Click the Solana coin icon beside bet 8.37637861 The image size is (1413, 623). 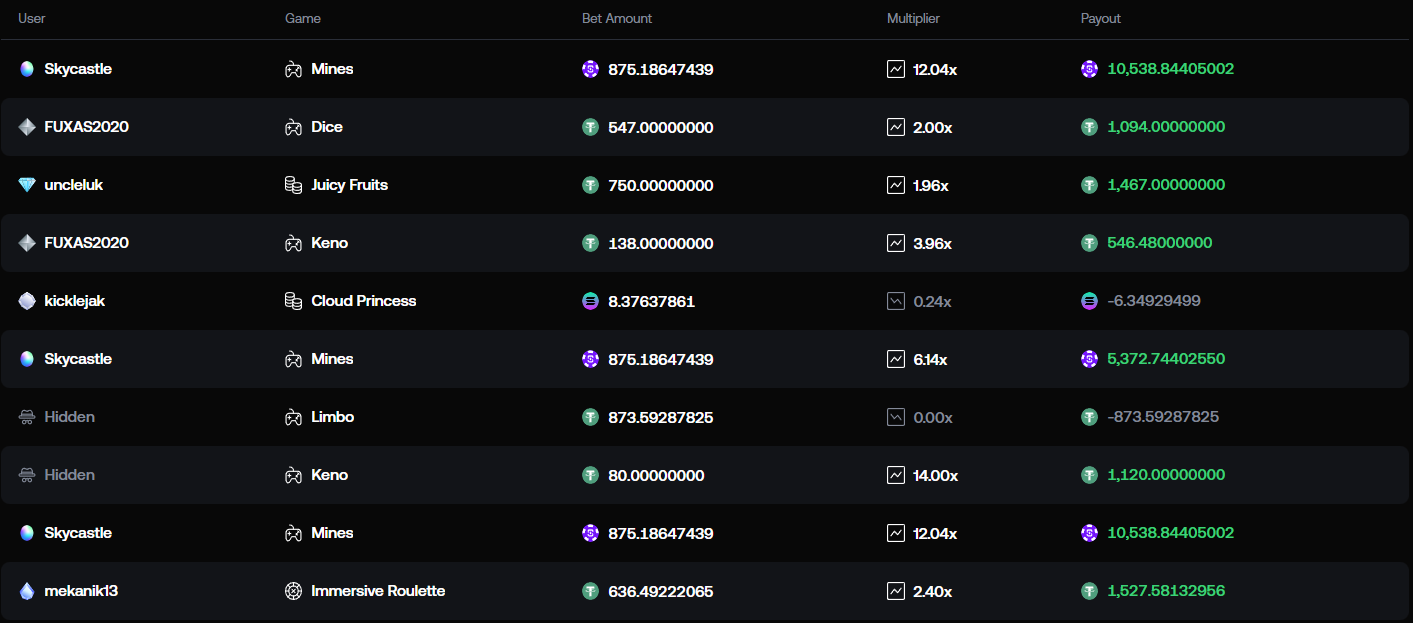point(590,301)
